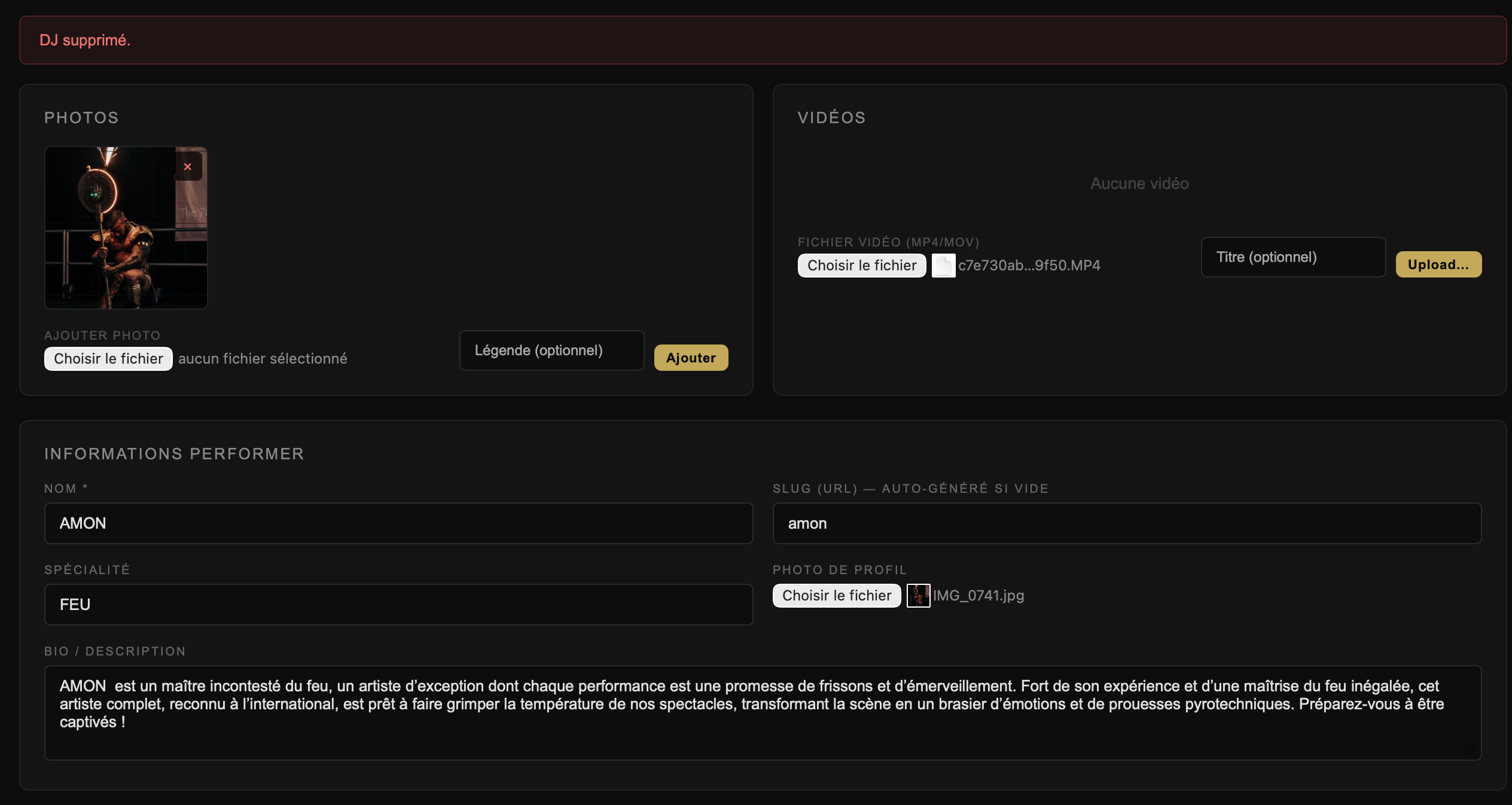Click the Nom field containing AMON
This screenshot has width=1512, height=805.
pyautogui.click(x=398, y=523)
